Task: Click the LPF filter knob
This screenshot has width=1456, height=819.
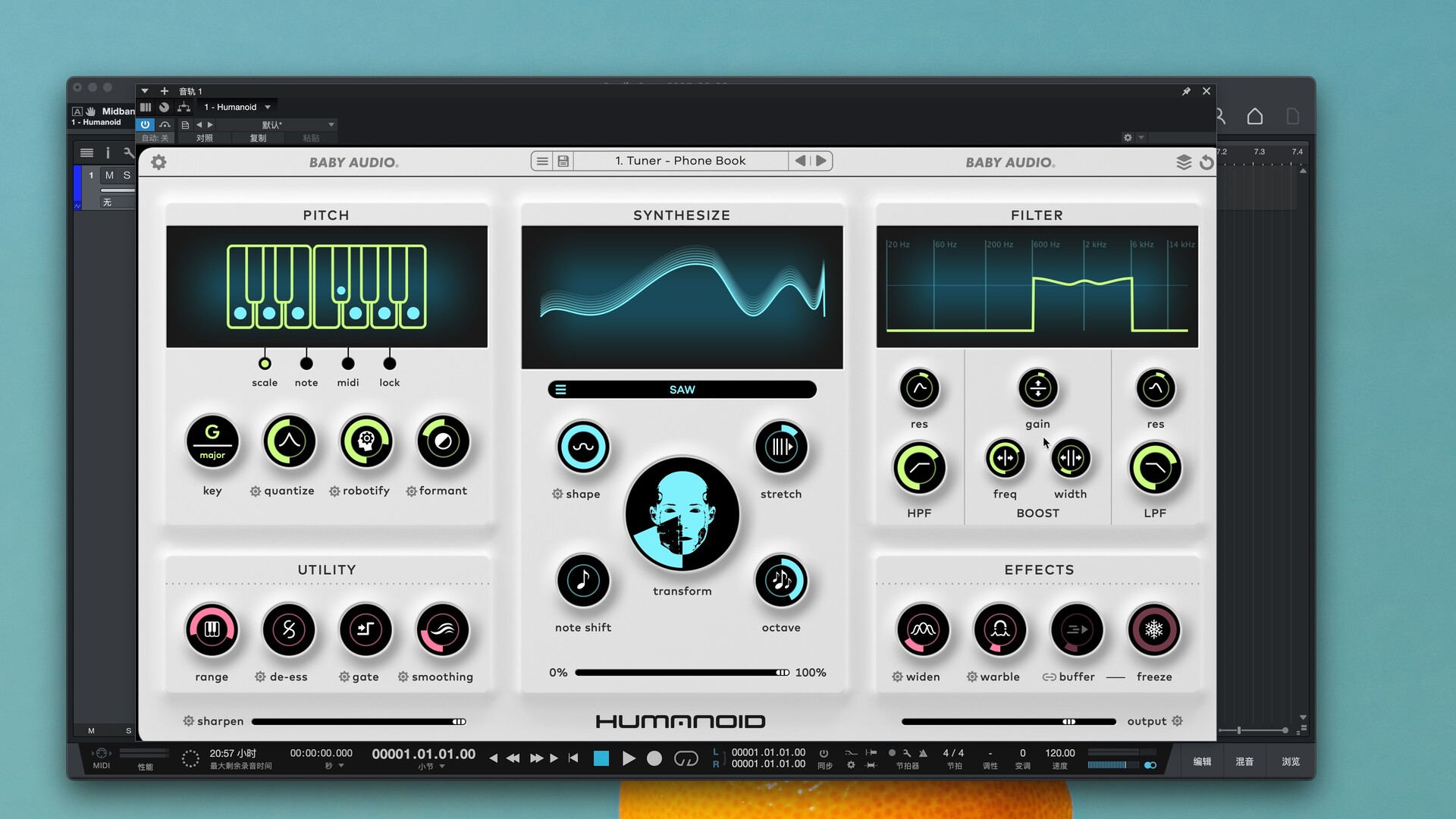Action: [x=1155, y=469]
